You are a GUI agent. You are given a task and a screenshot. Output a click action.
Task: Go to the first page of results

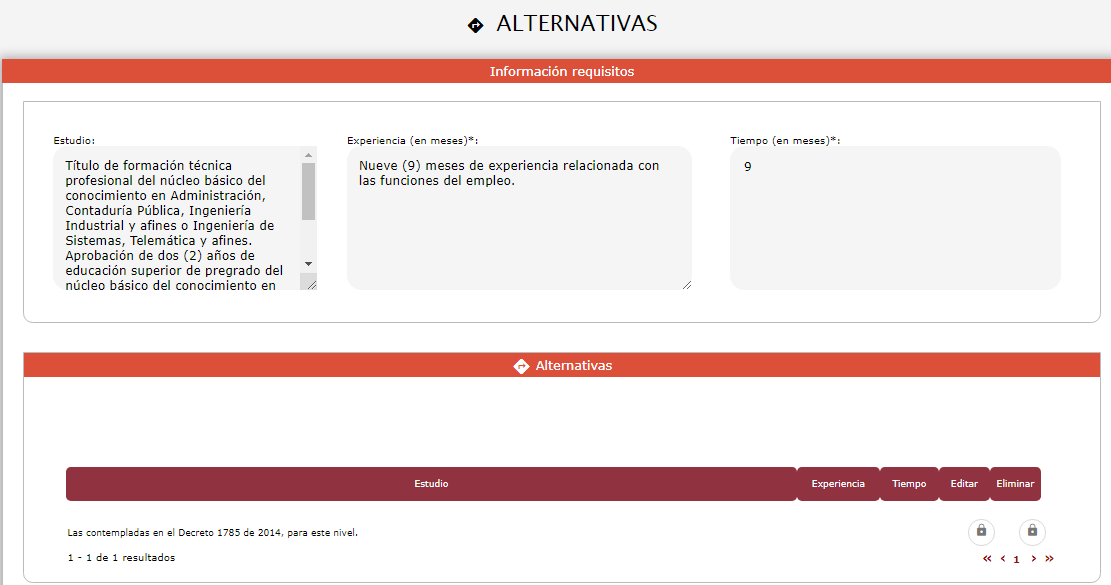pos(987,559)
